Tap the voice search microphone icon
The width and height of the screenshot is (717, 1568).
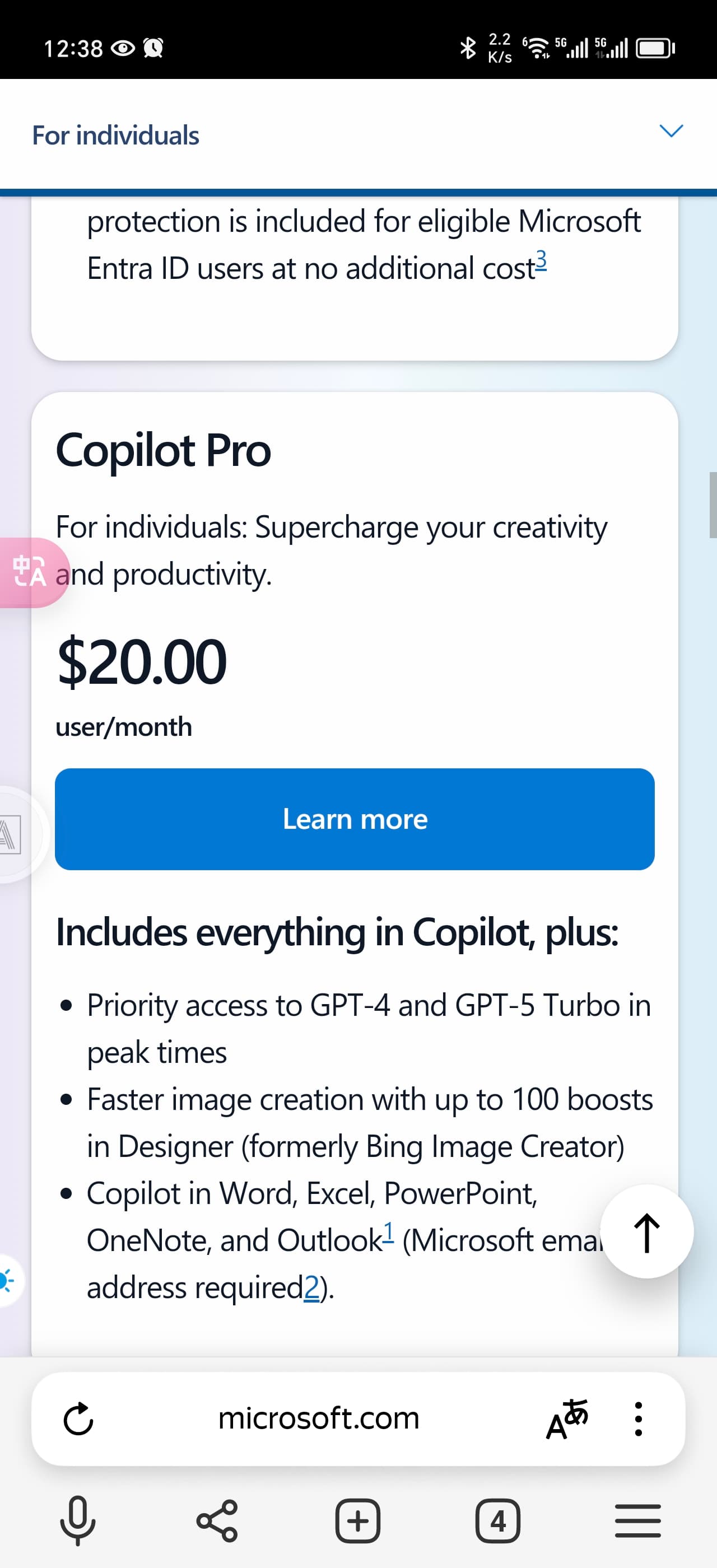click(x=78, y=1521)
